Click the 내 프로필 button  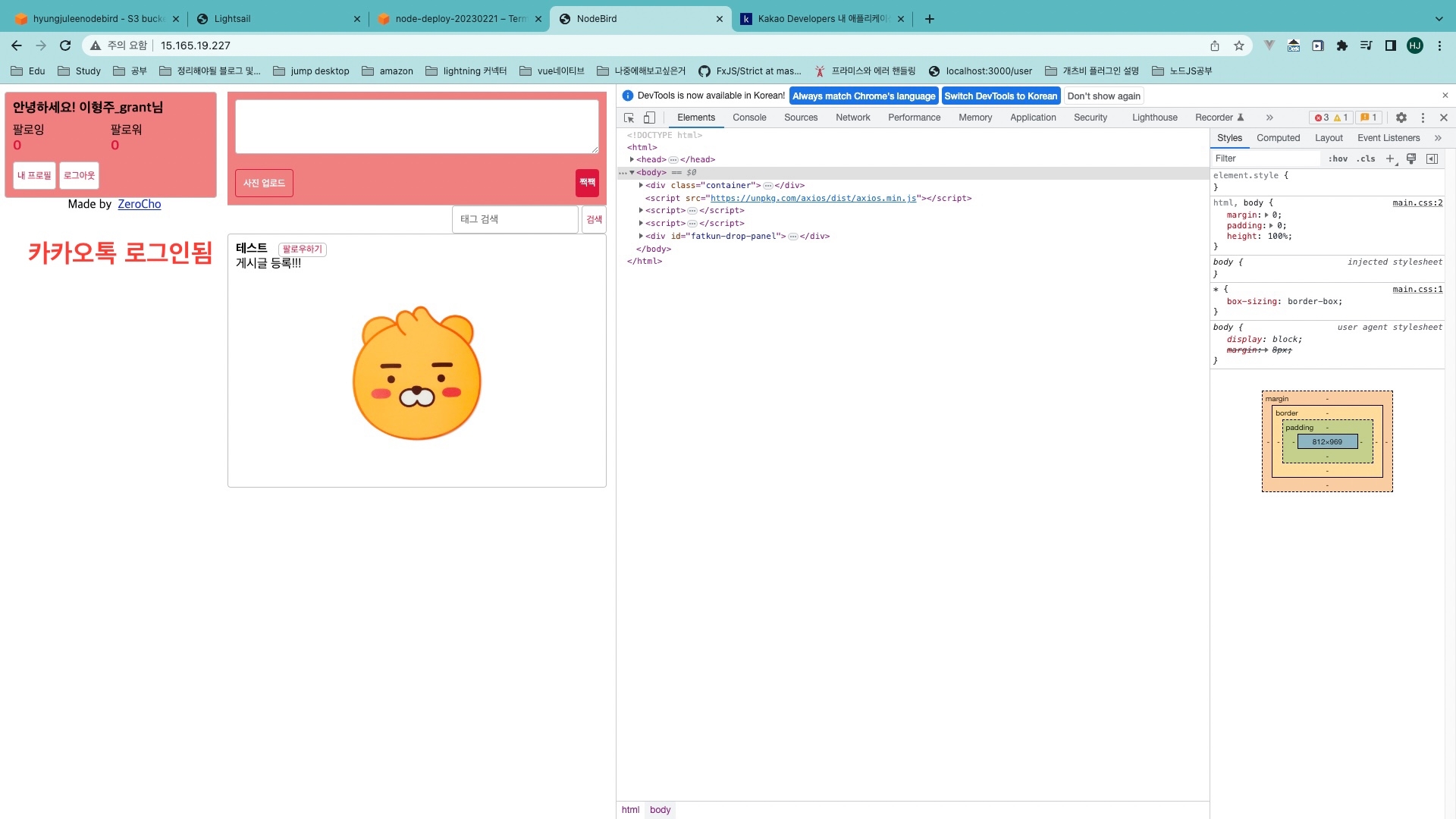pos(34,176)
